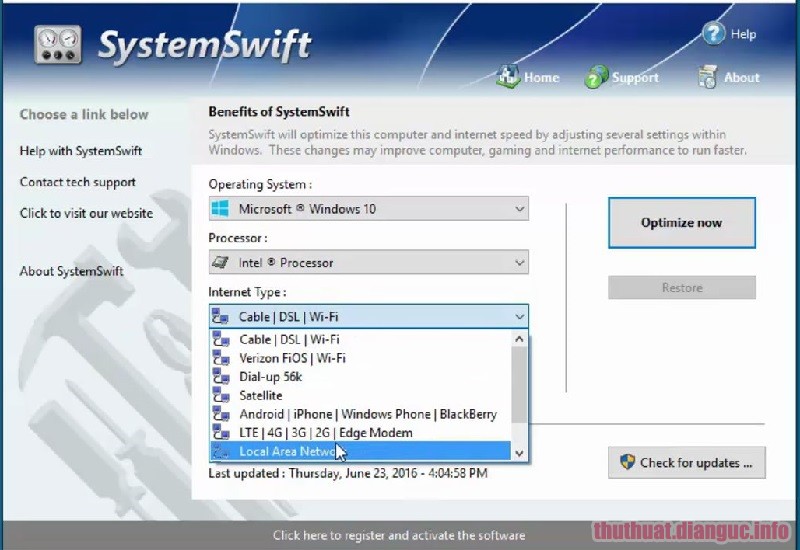Choose LTE | 4G | 3G | 2G | Edge Modem
The width and height of the screenshot is (800, 550).
[x=361, y=432]
